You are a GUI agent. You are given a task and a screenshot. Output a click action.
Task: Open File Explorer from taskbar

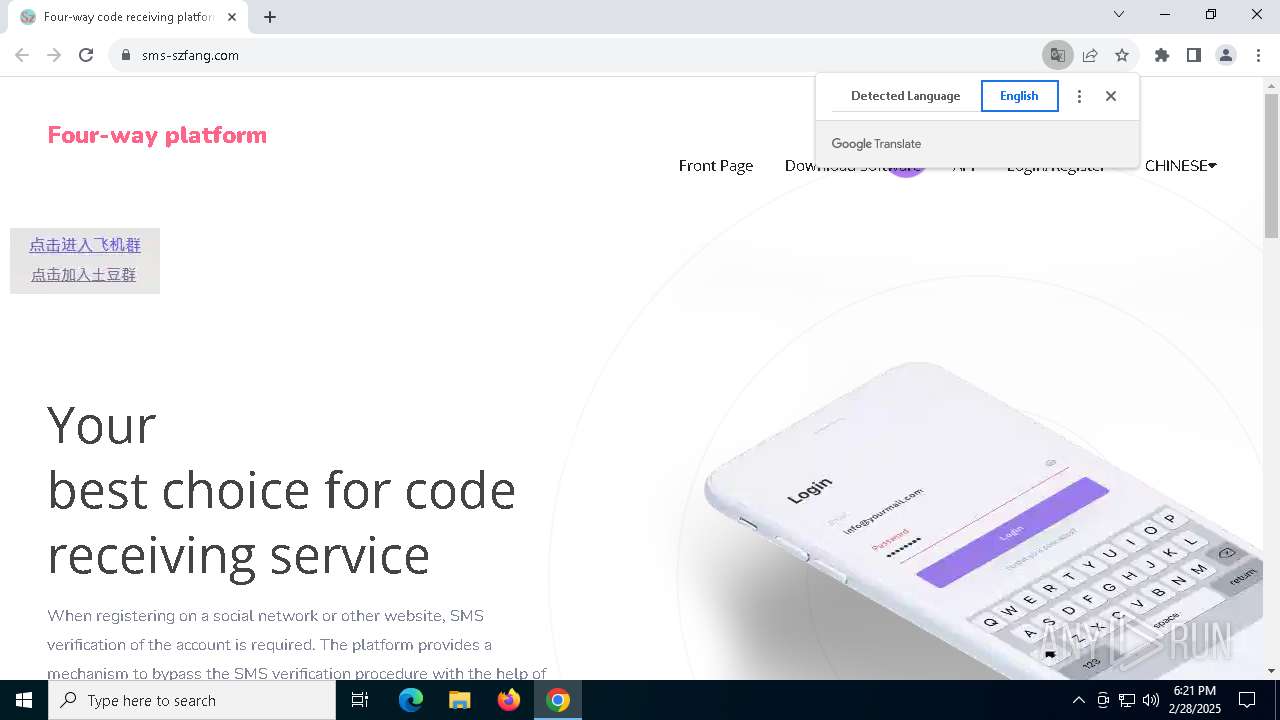point(459,700)
